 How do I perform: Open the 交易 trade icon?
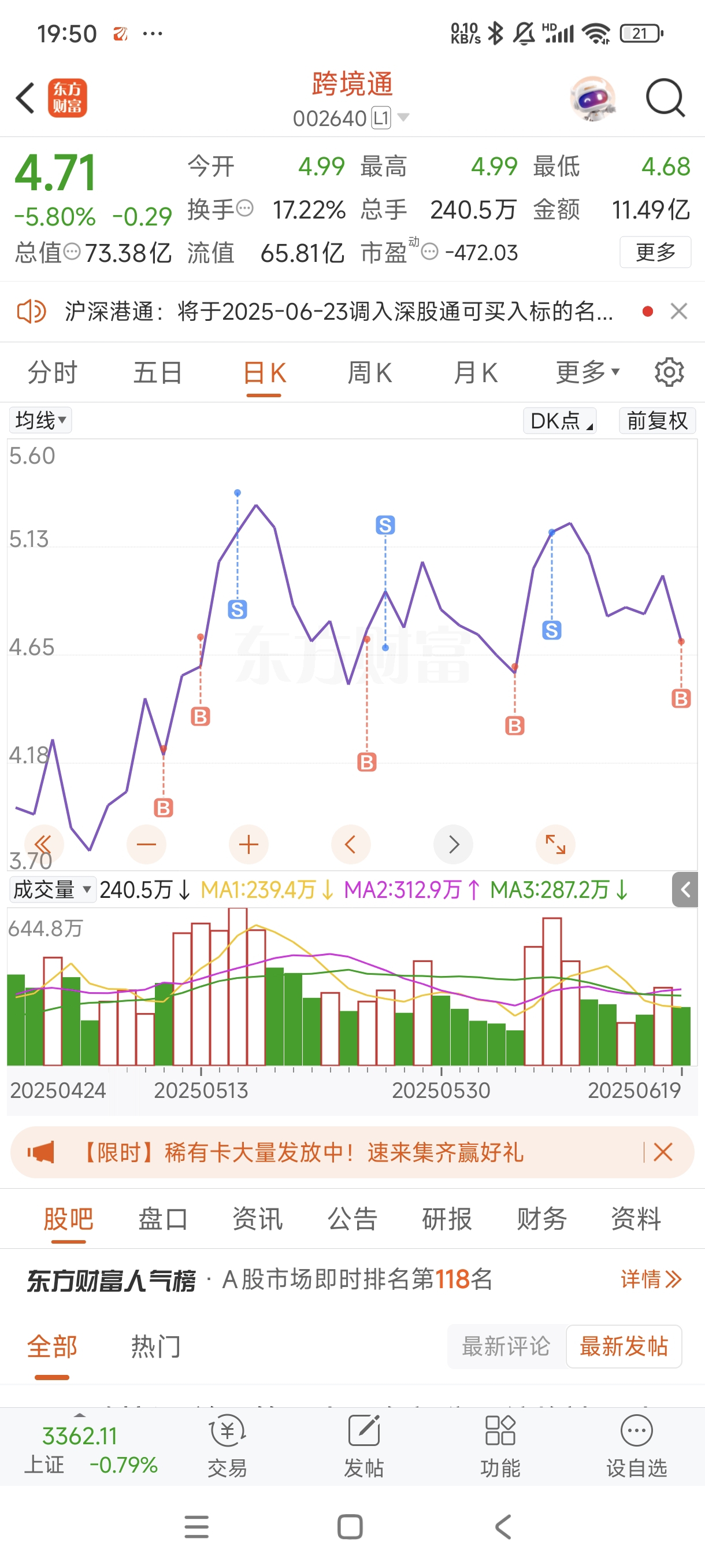coord(228,1446)
